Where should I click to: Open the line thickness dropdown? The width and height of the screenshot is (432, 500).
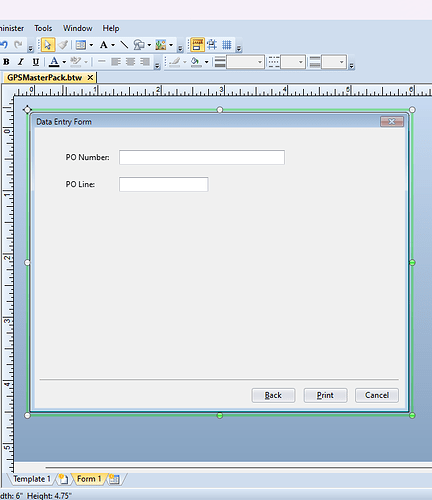[x=245, y=62]
